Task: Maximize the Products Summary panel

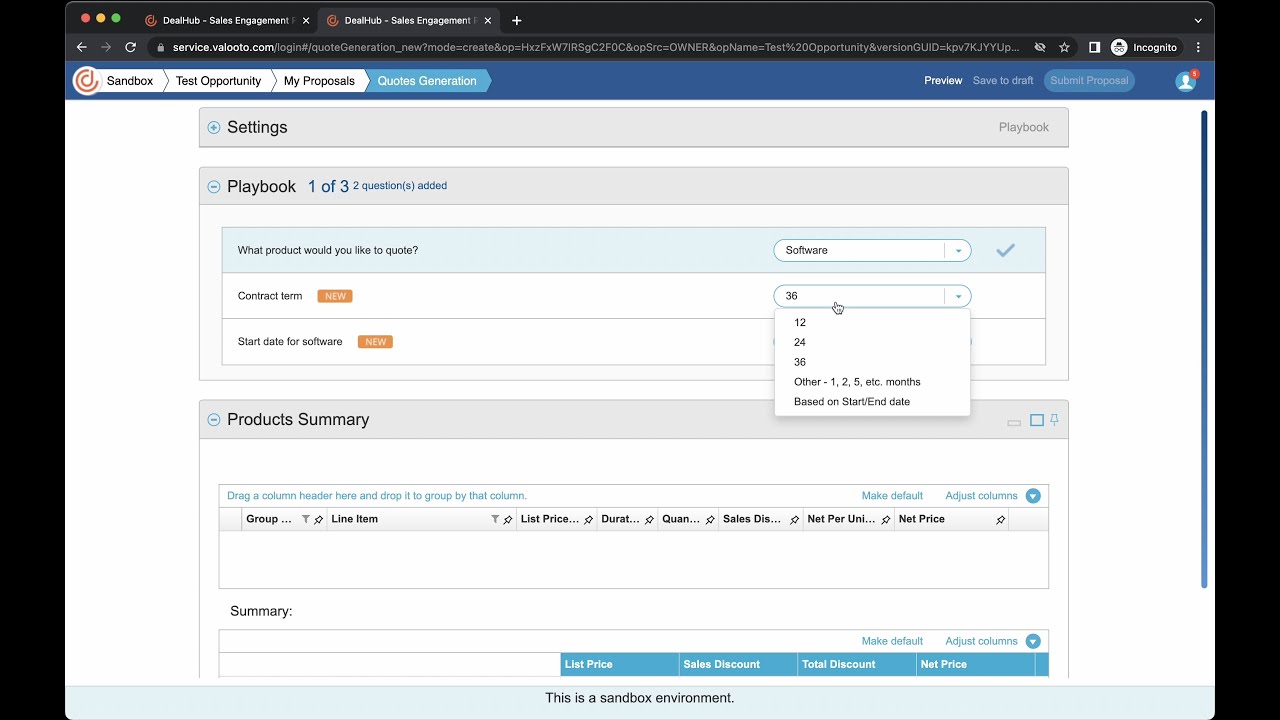Action: point(1037,421)
